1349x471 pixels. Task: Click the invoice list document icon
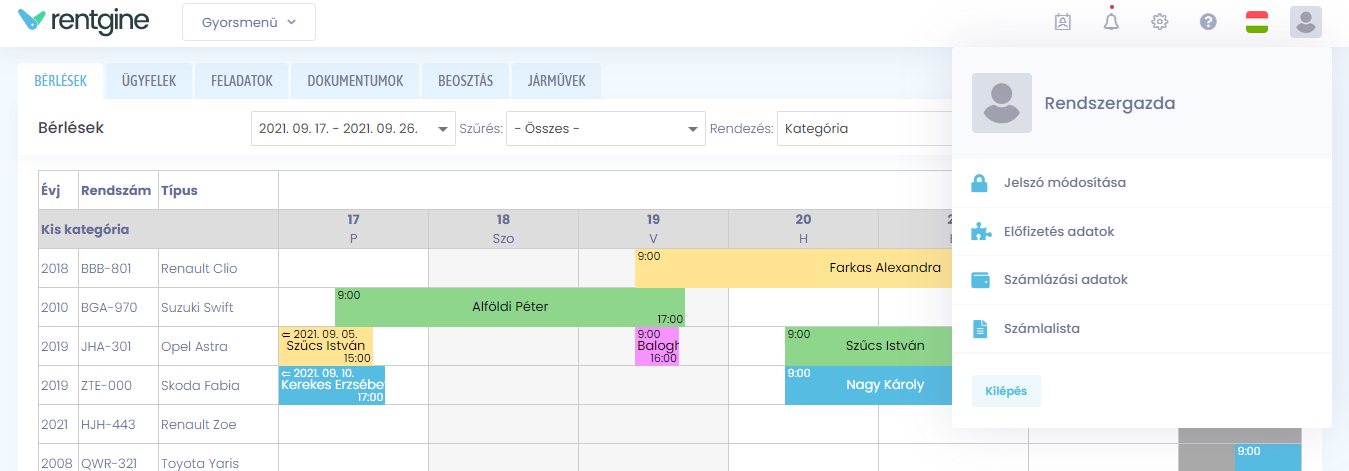tap(980, 328)
